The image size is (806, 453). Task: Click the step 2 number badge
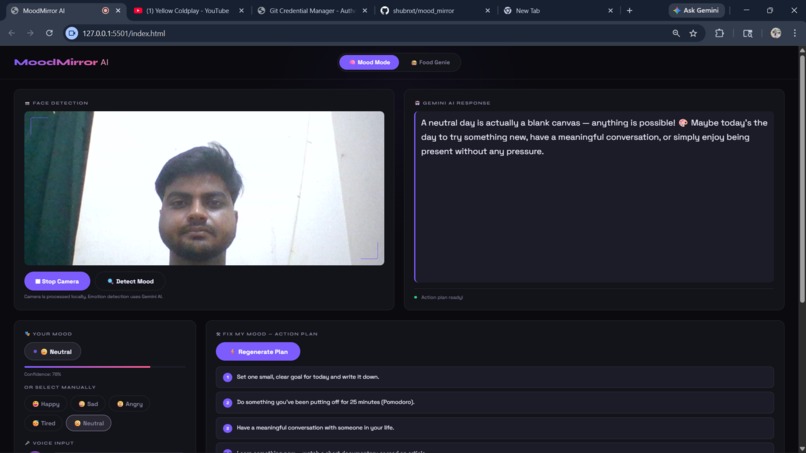click(x=228, y=403)
